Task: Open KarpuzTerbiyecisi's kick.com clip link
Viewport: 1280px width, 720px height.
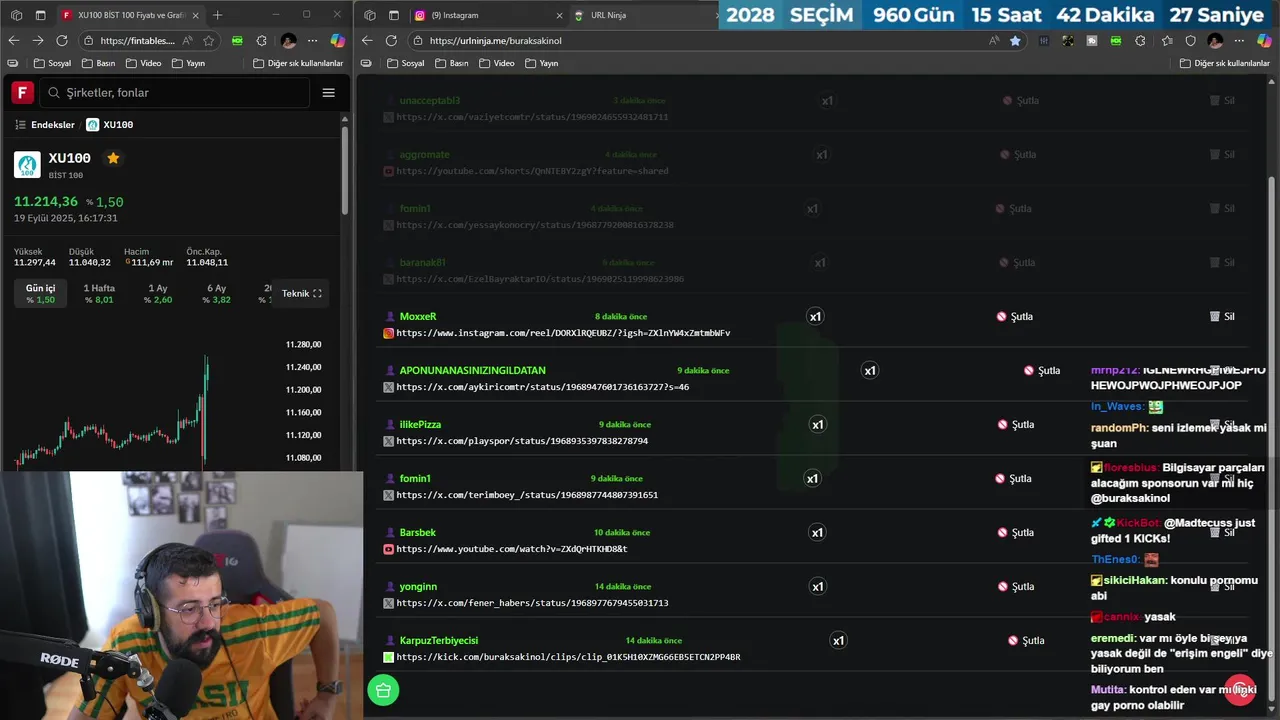Action: coord(568,657)
